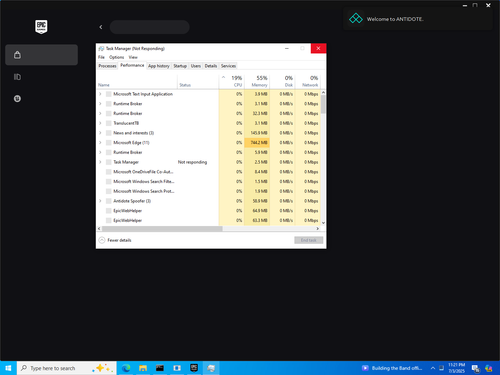Open the Building the Band news widget
The image size is (500, 375).
point(392,368)
